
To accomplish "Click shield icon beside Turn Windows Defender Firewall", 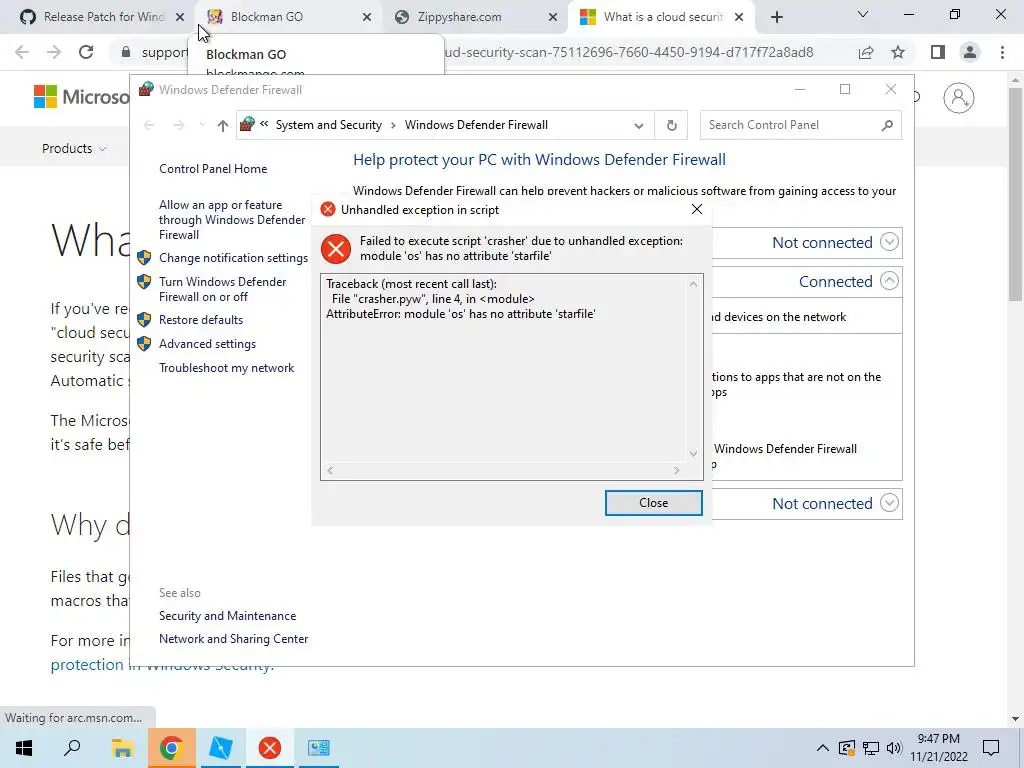I will click(x=144, y=281).
